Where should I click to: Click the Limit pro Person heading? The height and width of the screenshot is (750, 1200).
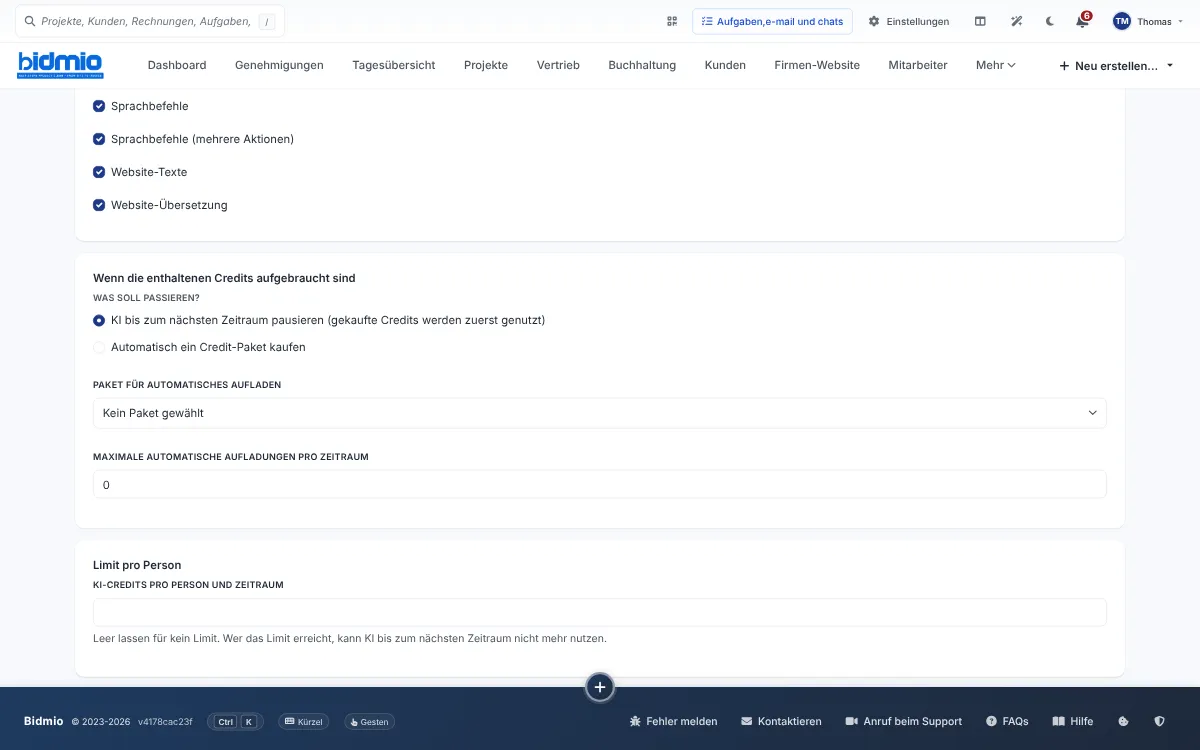click(137, 565)
